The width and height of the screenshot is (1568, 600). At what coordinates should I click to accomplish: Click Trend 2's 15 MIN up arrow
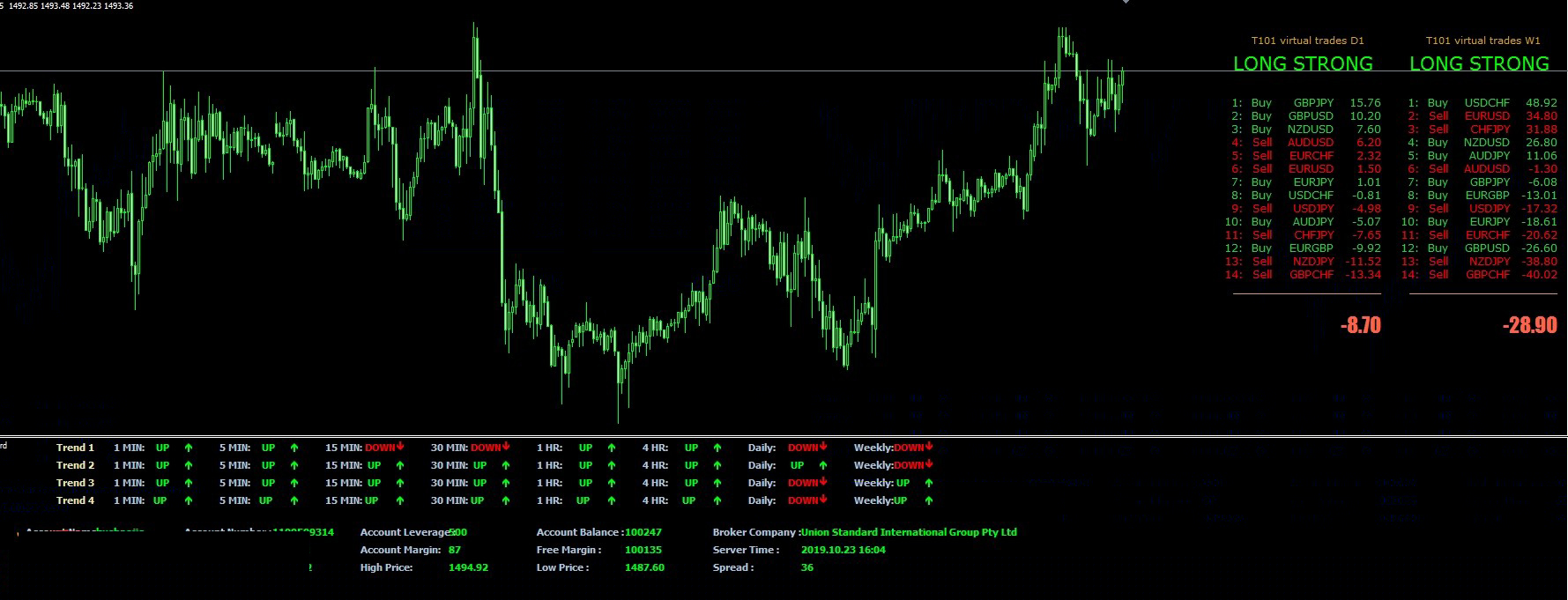400,465
